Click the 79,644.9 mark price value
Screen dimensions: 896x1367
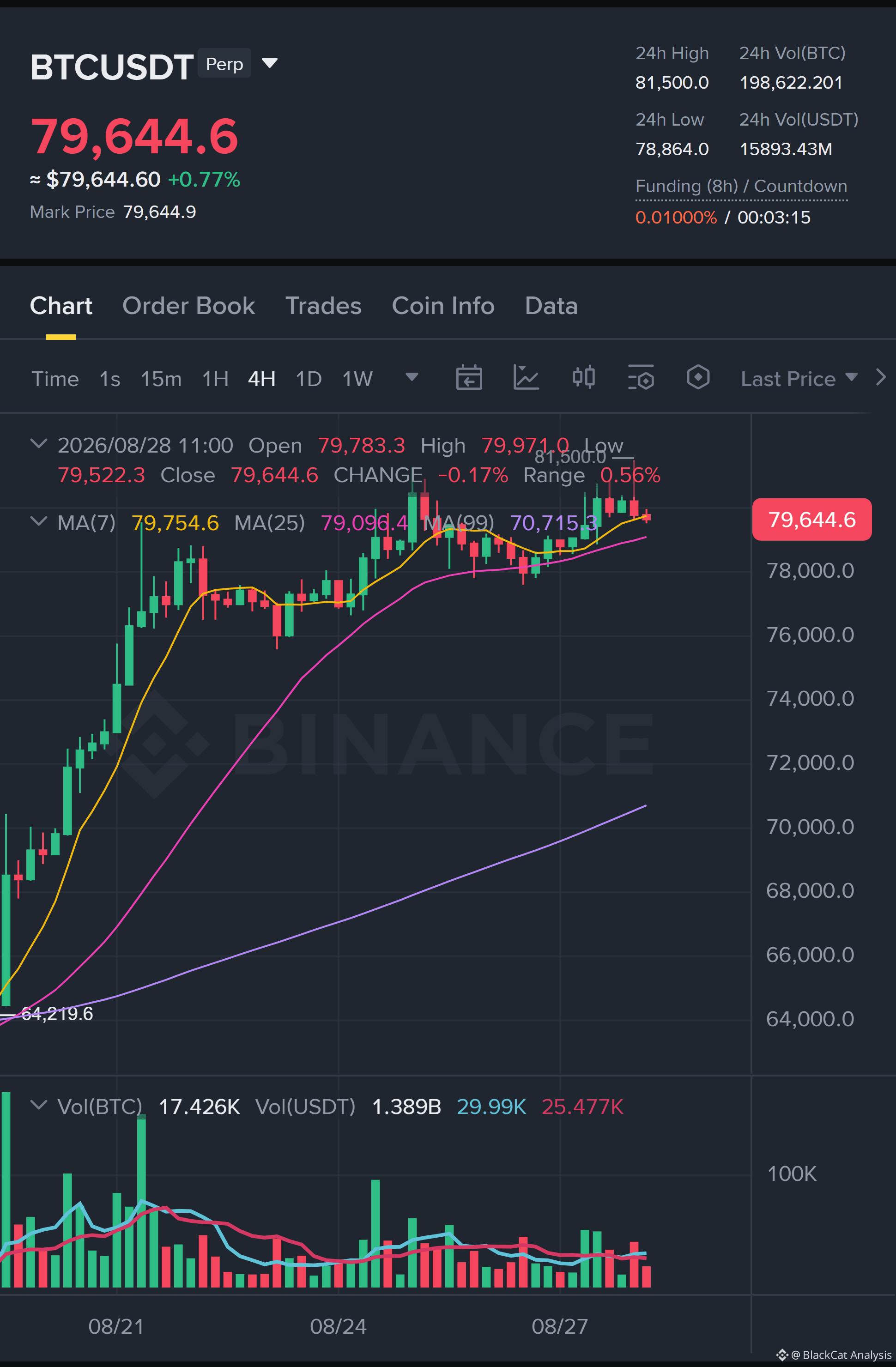point(160,212)
